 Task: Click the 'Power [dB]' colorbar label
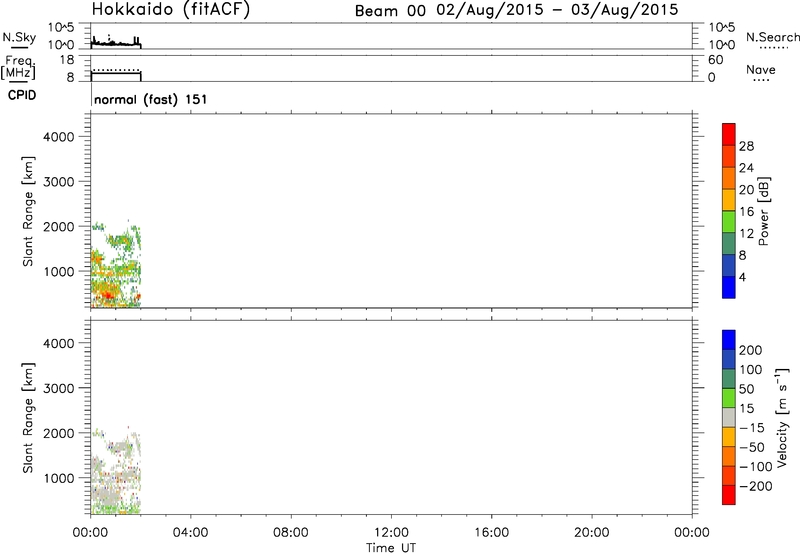tap(764, 211)
